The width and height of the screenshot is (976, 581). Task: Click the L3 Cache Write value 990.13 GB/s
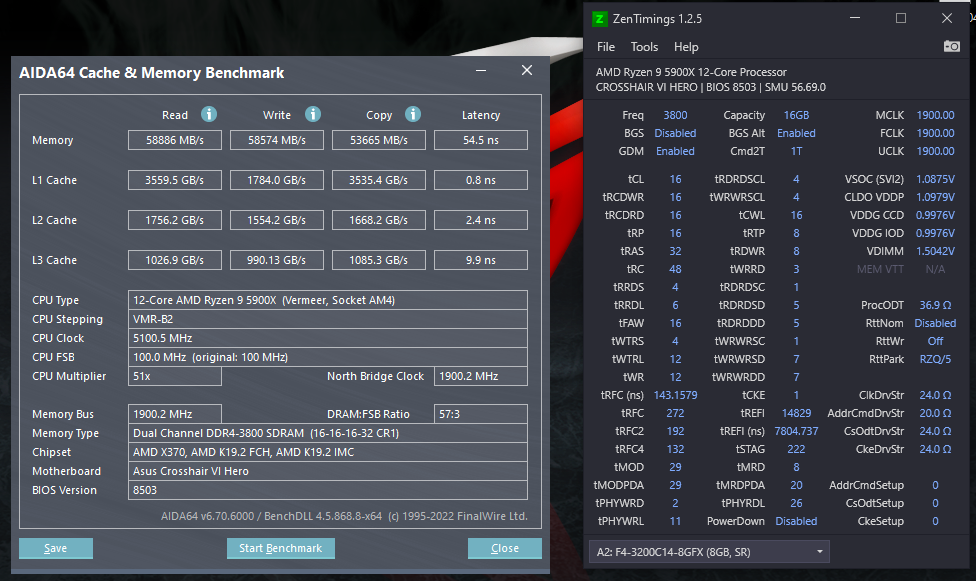pos(277,260)
